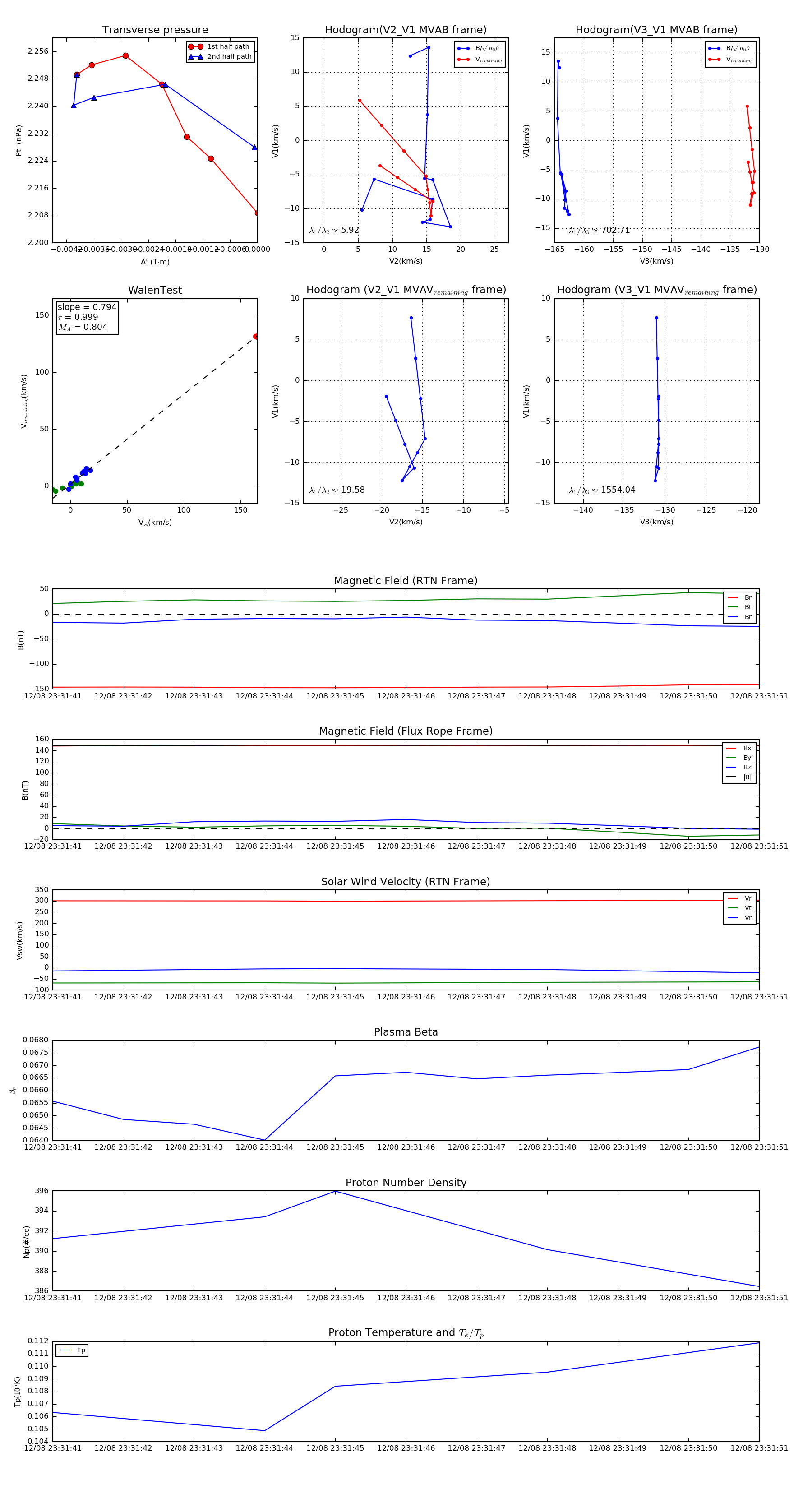Click the 'WalenTest' plot title
This screenshot has height=1489, width=812.
(155, 290)
